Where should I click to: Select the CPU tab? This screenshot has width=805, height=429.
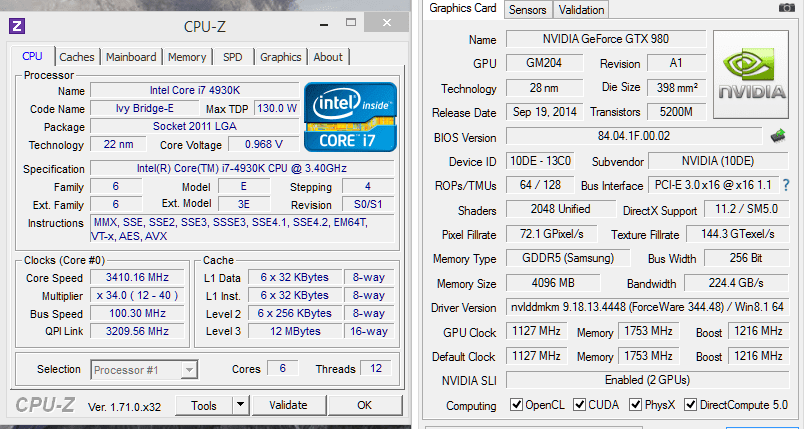(32, 56)
